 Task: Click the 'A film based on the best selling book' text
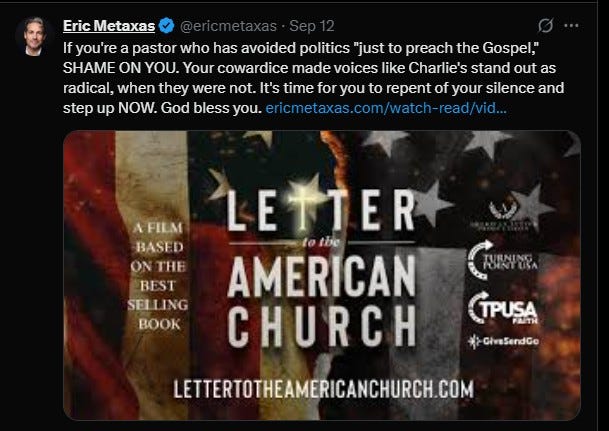pos(158,276)
